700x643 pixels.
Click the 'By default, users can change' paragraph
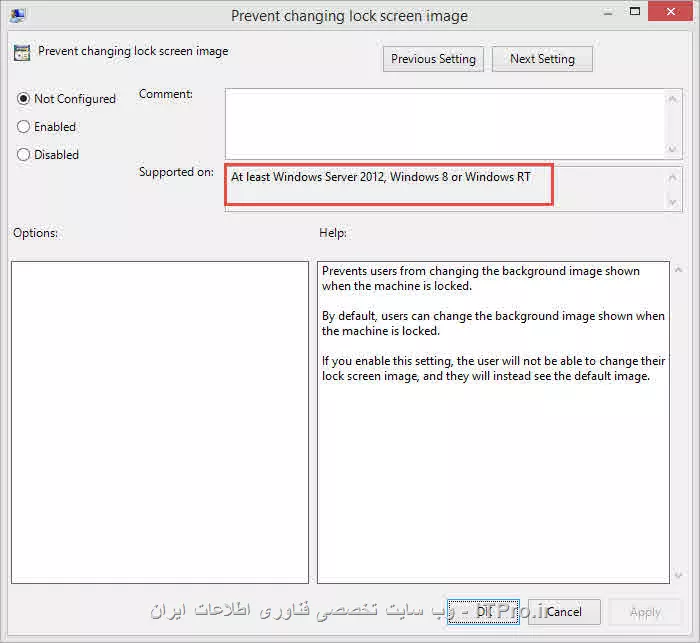click(493, 323)
